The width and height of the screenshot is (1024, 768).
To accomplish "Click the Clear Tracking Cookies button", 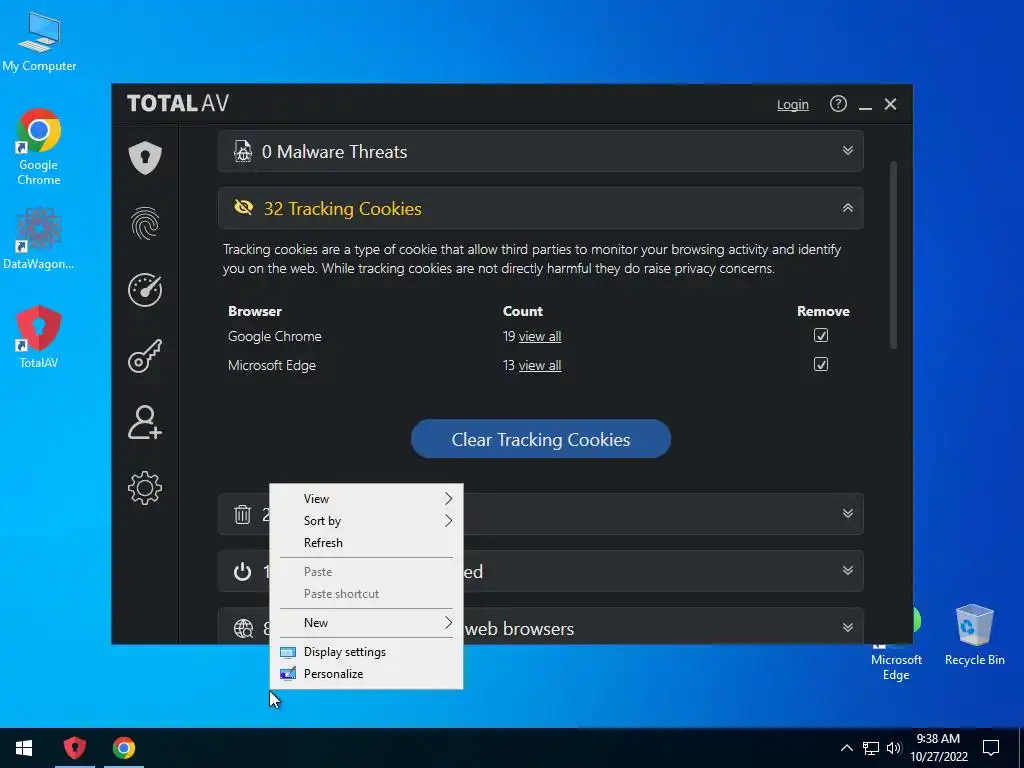I will pyautogui.click(x=541, y=439).
